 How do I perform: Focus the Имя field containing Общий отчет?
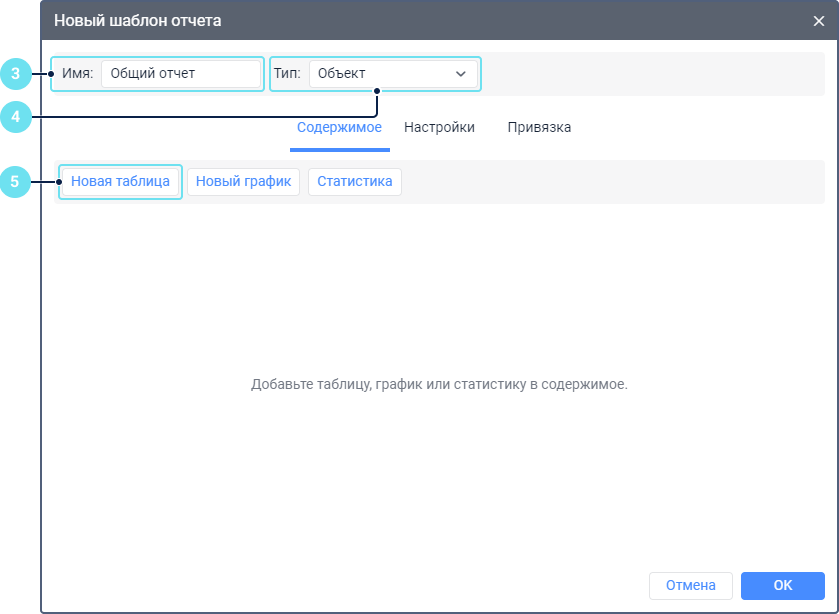[180, 74]
